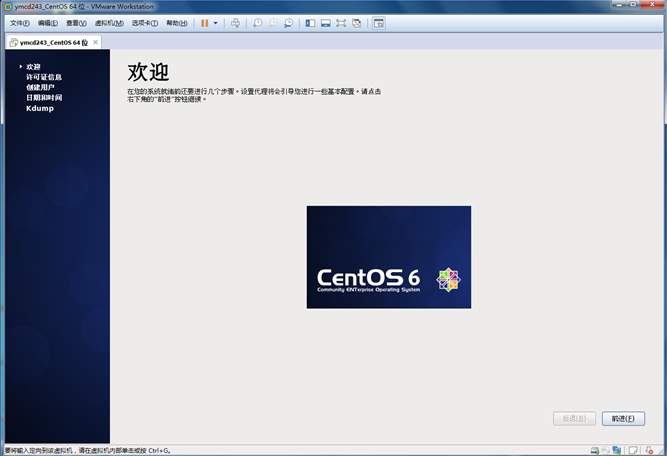Click the Send Ctrl+Alt+Del toolbar icon
Screen dimensions: 667x456
pyautogui.click(x=235, y=23)
